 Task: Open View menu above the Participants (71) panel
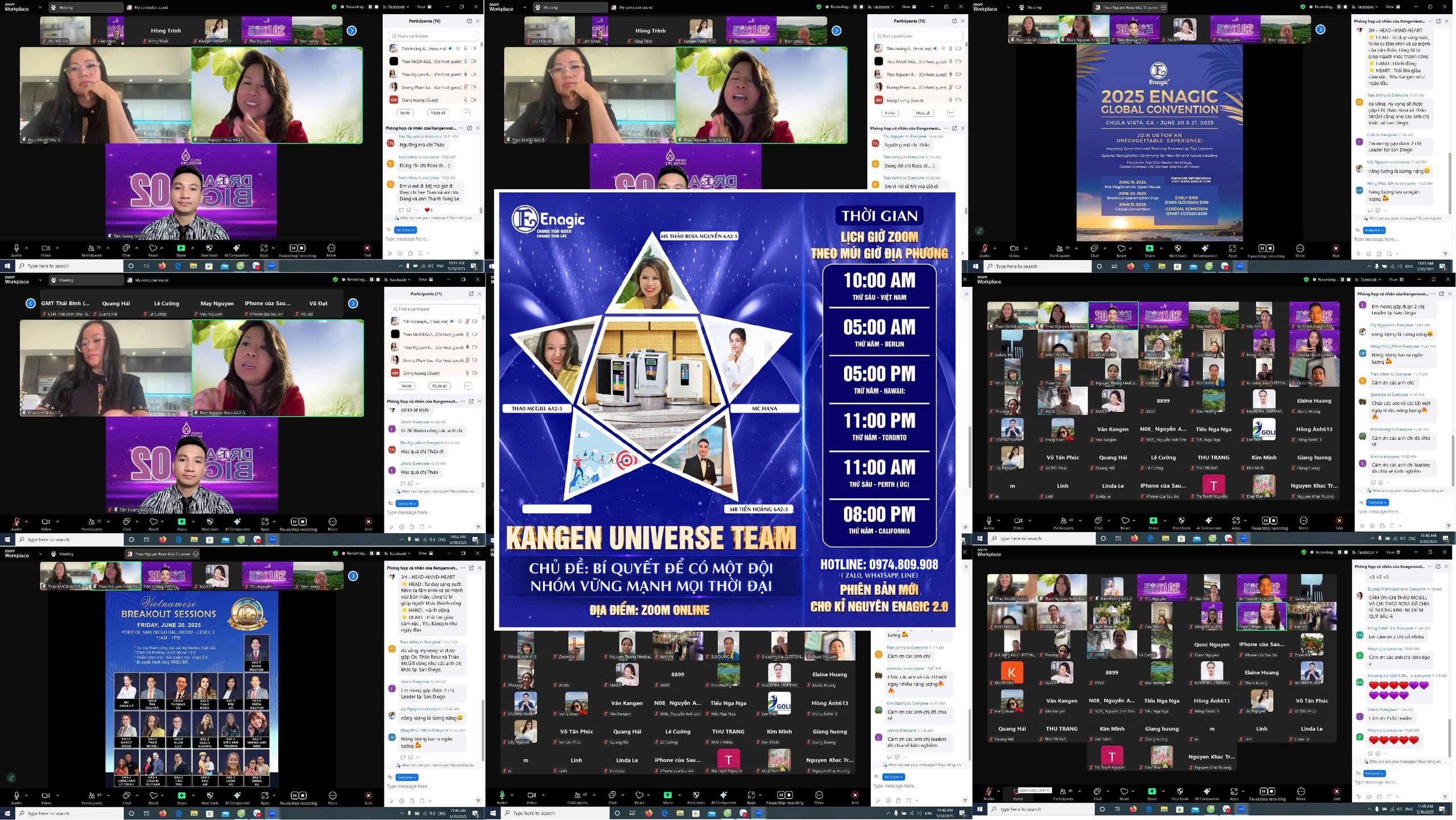pyautogui.click(x=424, y=279)
